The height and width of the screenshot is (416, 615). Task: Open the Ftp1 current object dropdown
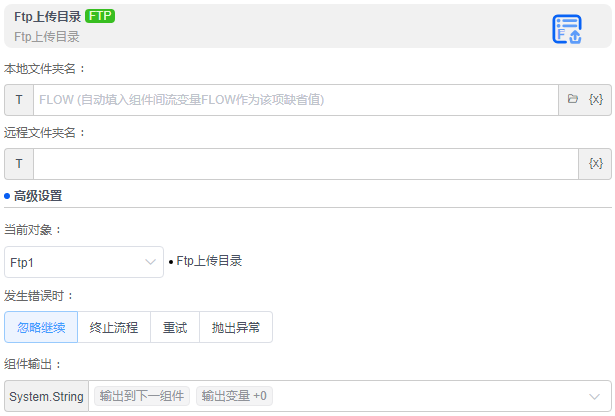tap(84, 262)
